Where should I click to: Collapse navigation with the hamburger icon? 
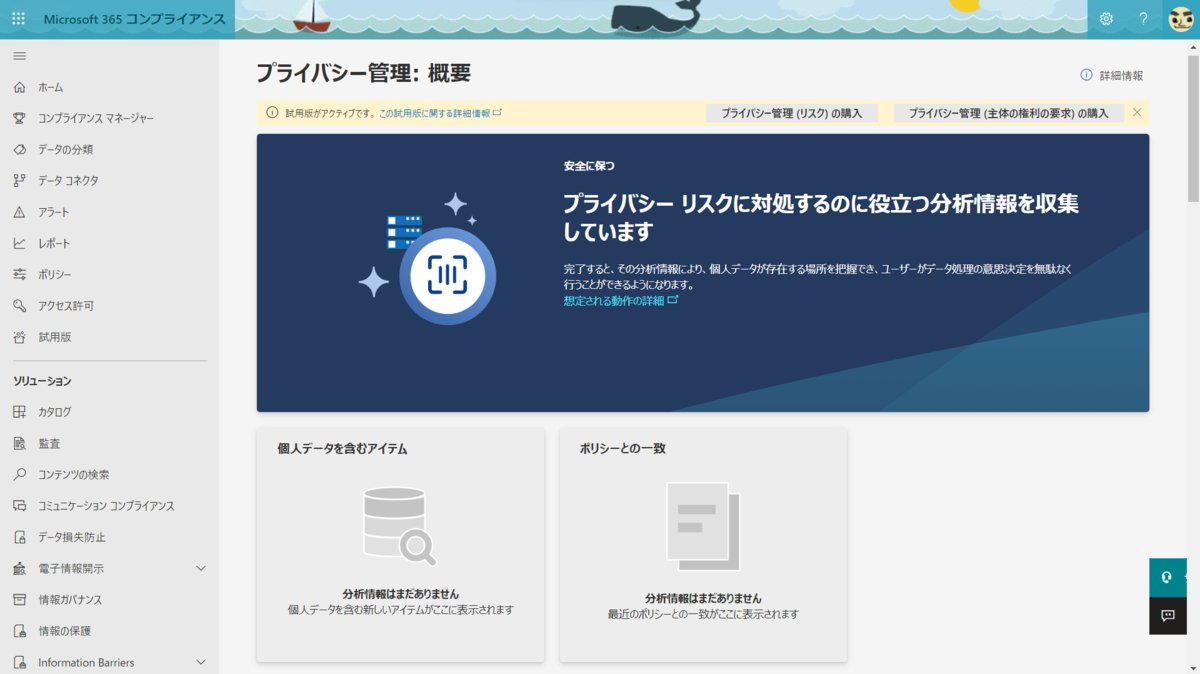(x=19, y=56)
